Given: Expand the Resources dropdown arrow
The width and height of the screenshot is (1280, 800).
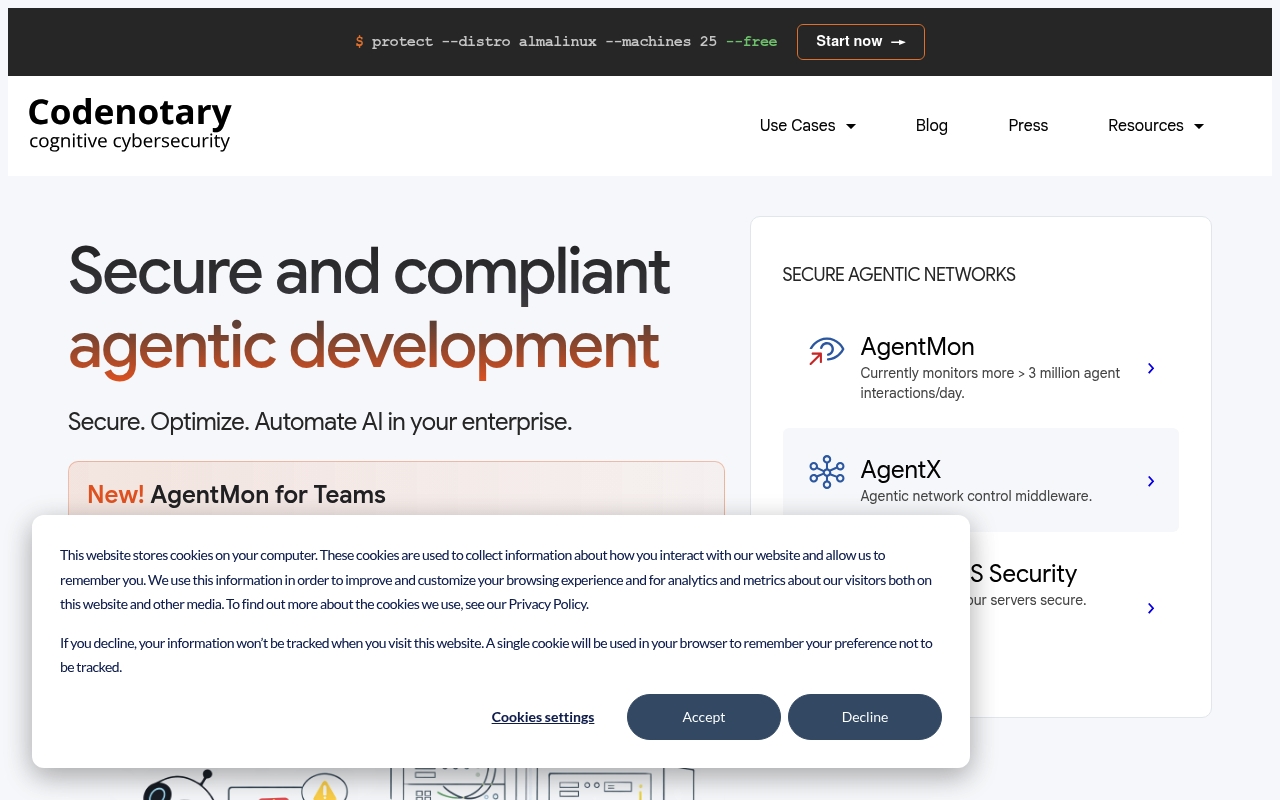Looking at the screenshot, I should pos(1199,126).
